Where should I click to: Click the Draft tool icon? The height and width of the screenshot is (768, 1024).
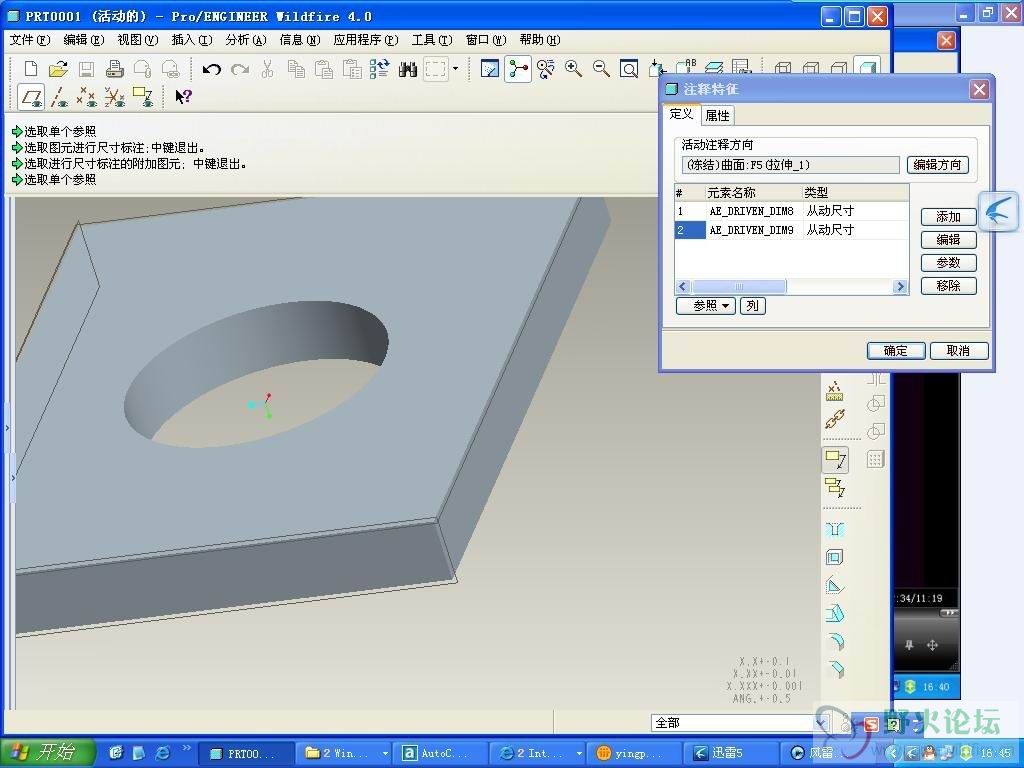[835, 613]
